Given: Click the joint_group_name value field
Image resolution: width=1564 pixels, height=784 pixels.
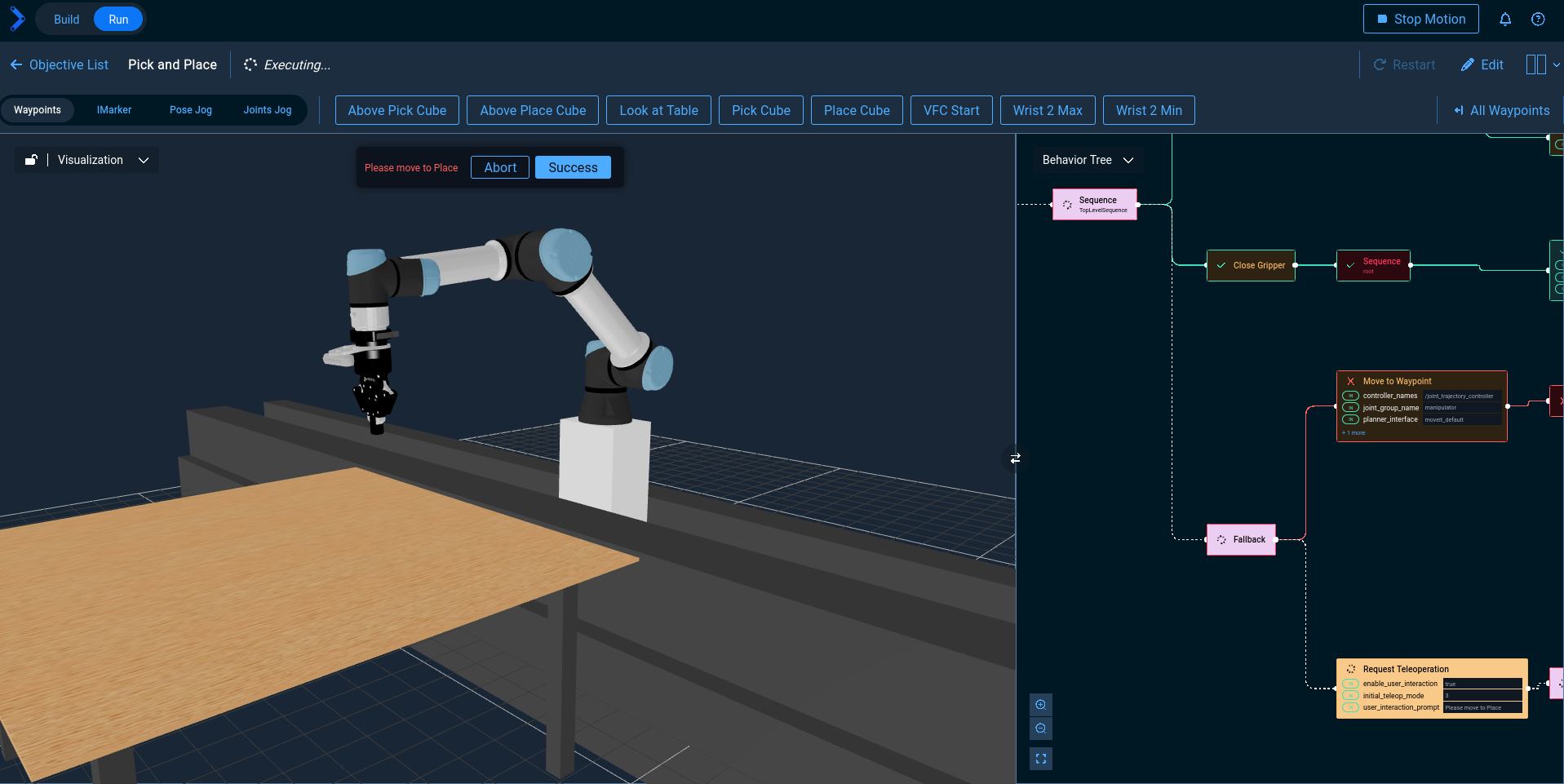Looking at the screenshot, I should (1461, 408).
